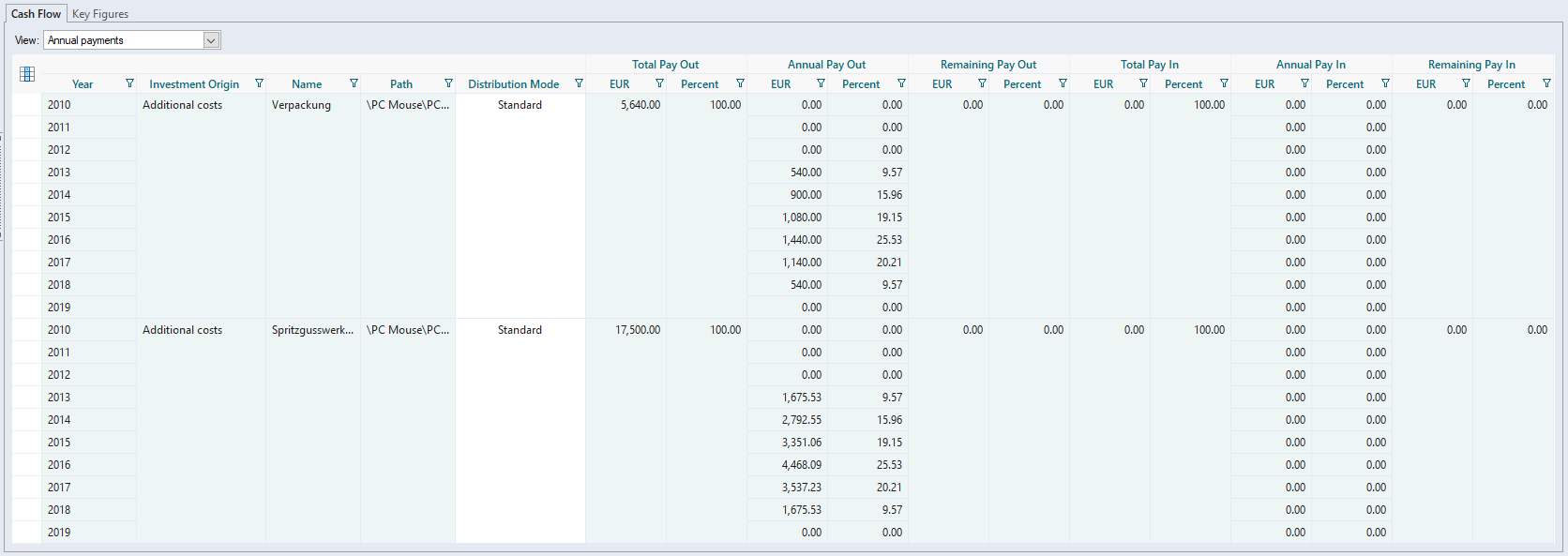Click the Spritzgusswerk... name cell
Viewport: 1568px width, 556px height.
pyautogui.click(x=312, y=330)
